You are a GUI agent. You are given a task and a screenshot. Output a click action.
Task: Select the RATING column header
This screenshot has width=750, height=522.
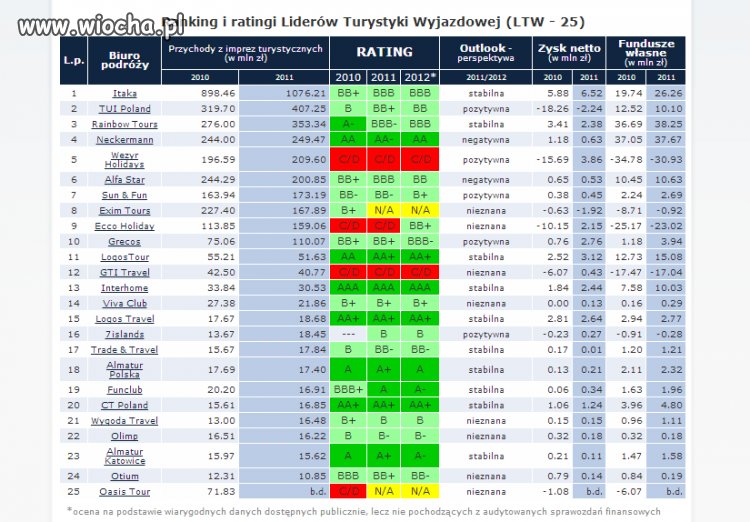(x=384, y=52)
